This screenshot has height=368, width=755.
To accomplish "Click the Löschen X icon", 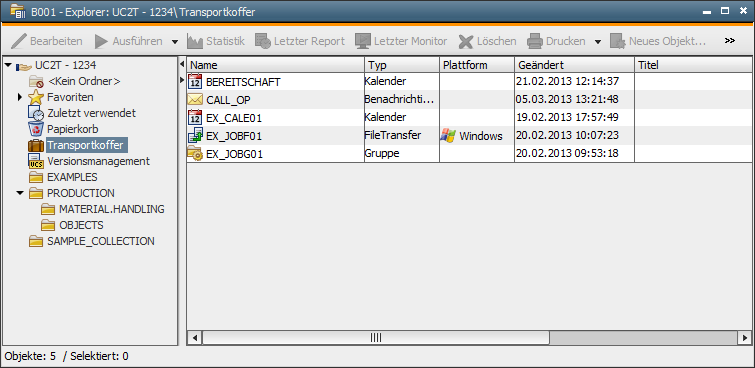I will pyautogui.click(x=466, y=41).
